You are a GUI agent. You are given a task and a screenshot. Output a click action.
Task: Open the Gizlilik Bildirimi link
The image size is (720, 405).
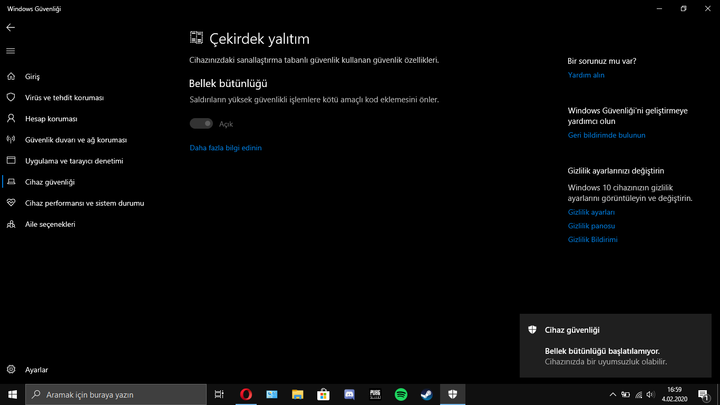pos(592,240)
